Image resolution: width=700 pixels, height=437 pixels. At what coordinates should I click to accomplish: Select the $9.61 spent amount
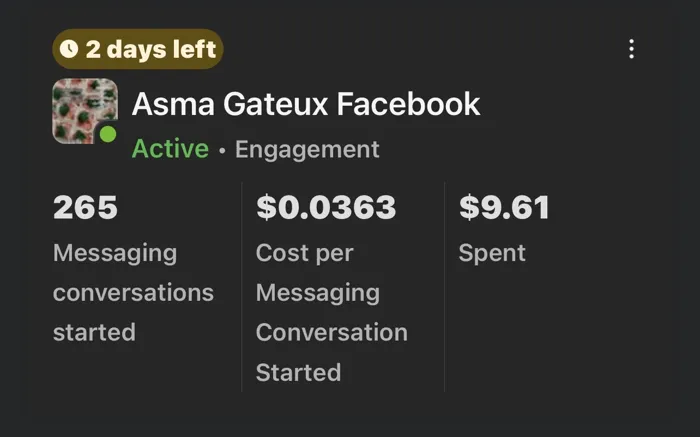(x=504, y=208)
